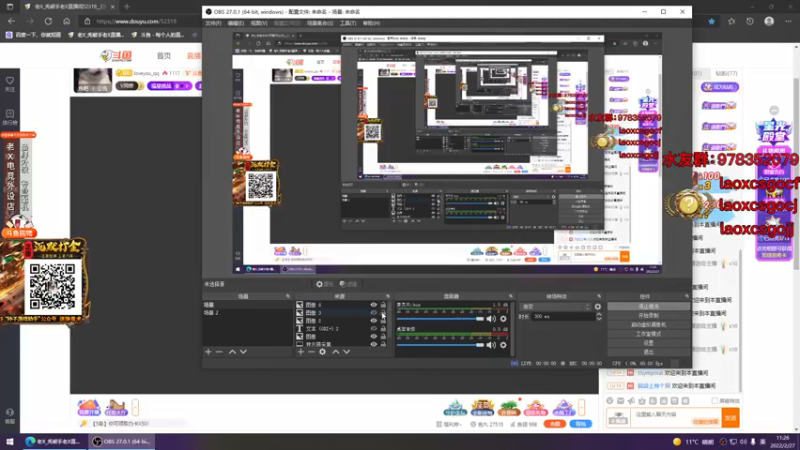Toggle visibility of 图像 4 source
The width and height of the screenshot is (800, 450).
click(373, 305)
